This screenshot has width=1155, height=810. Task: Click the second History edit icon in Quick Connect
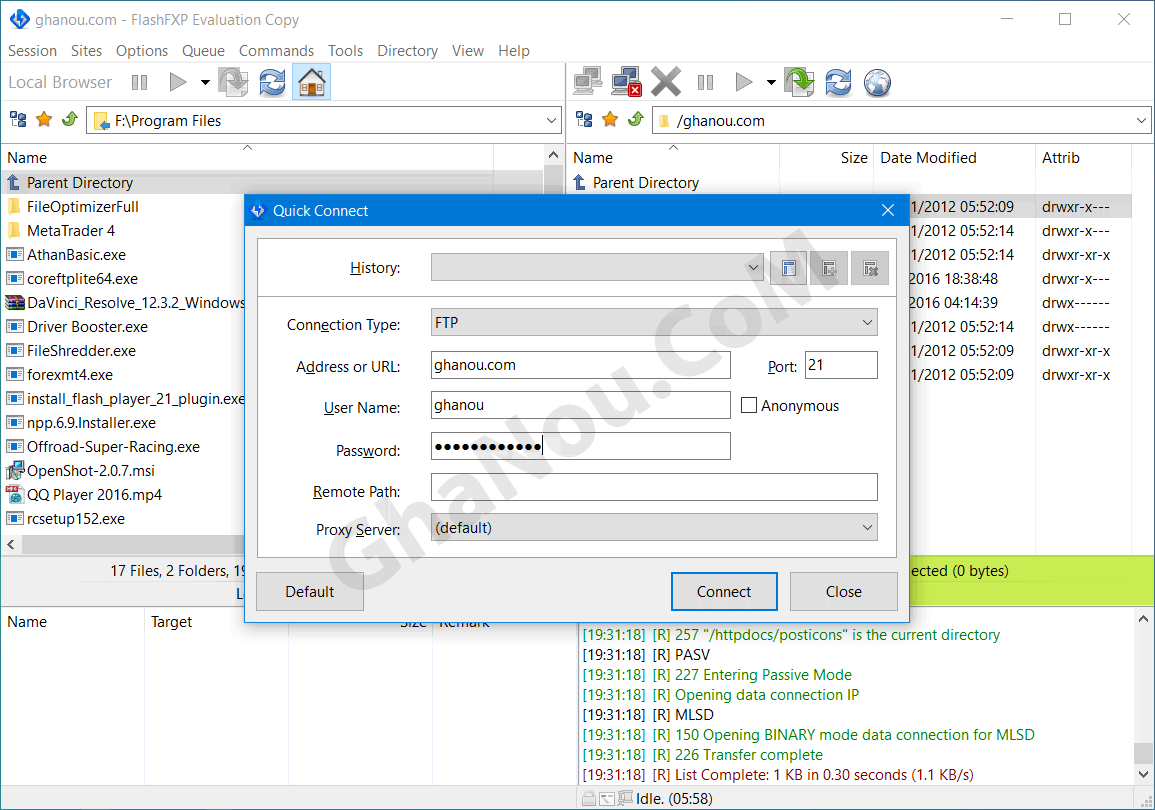pos(829,268)
